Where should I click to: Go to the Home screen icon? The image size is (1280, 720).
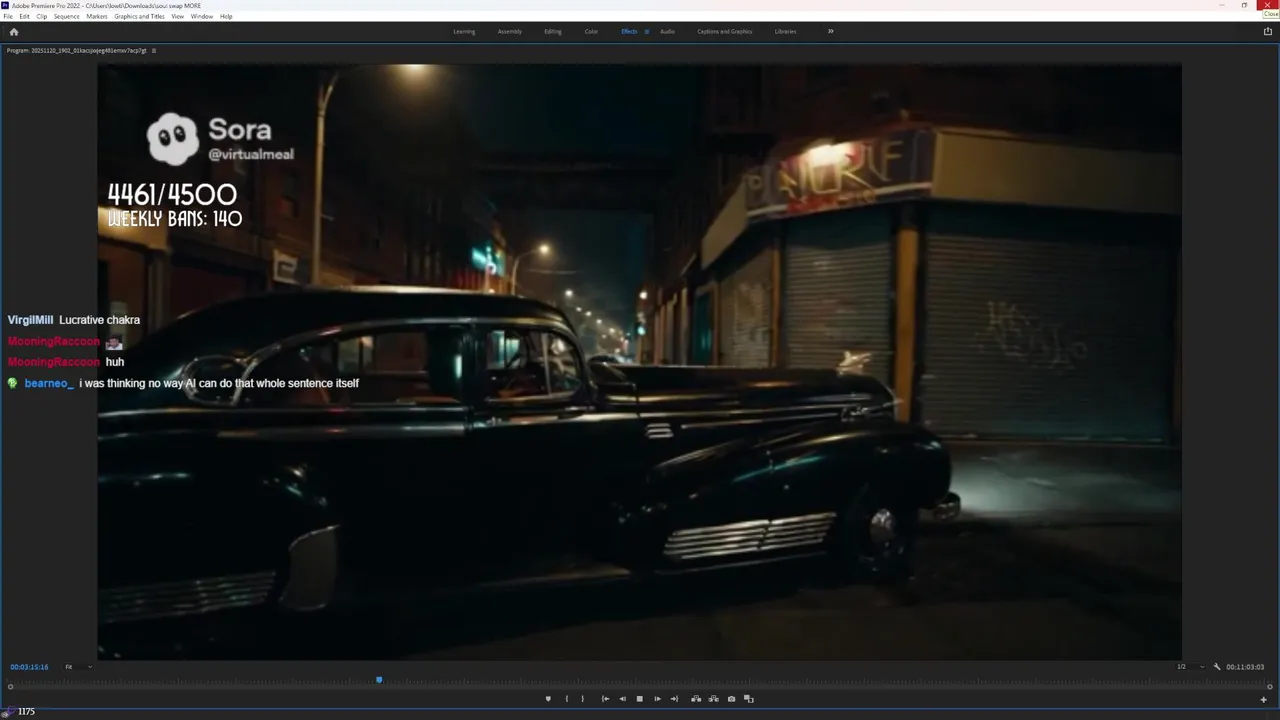[13, 31]
